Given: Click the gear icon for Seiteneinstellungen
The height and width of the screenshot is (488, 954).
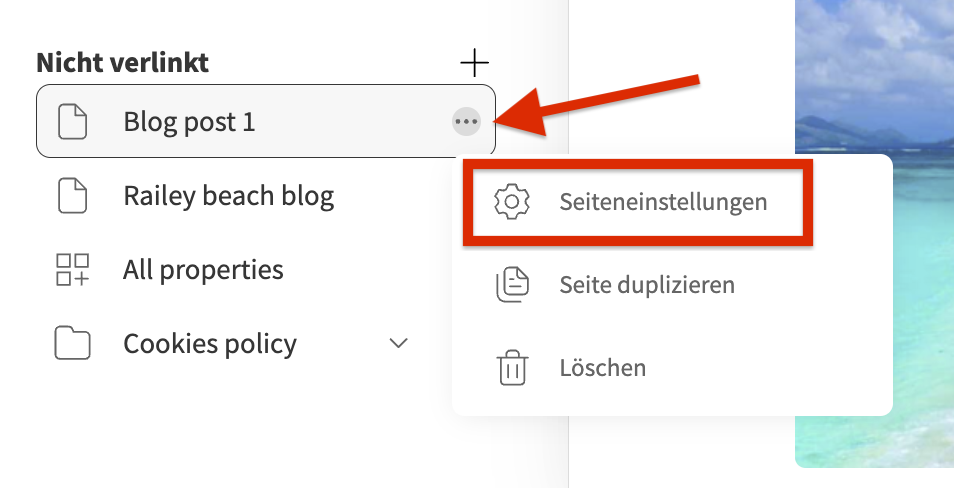Looking at the screenshot, I should pos(512,201).
